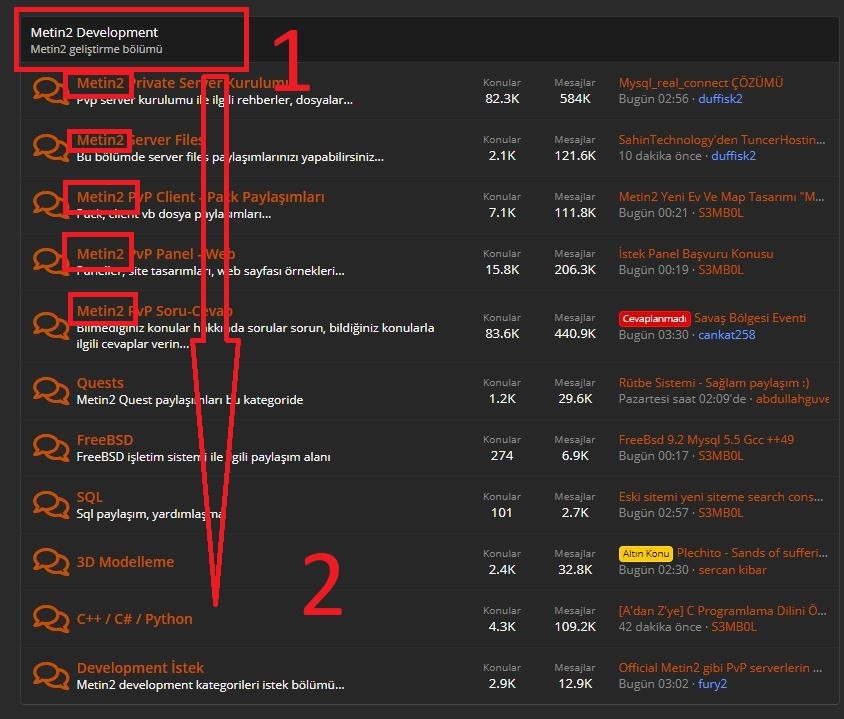Open the Metin2 Server Files forum
The width and height of the screenshot is (844, 719).
[x=140, y=140]
